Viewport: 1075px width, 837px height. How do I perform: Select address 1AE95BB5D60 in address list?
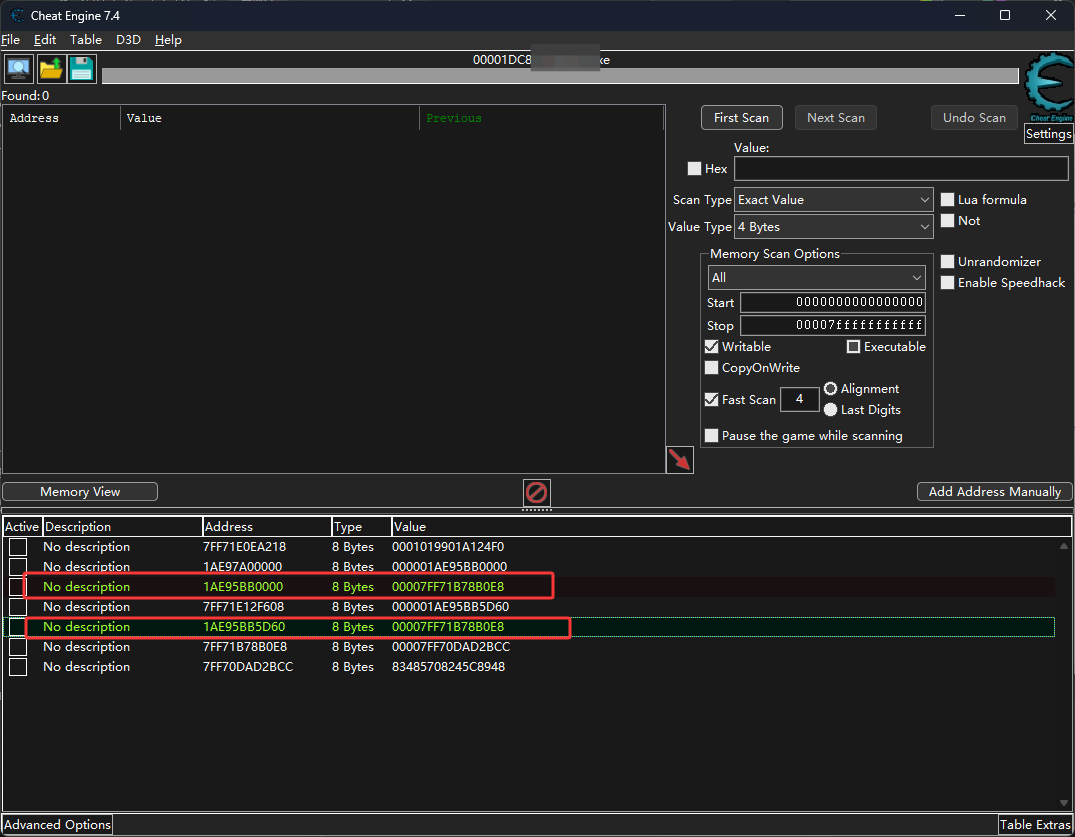pos(244,627)
